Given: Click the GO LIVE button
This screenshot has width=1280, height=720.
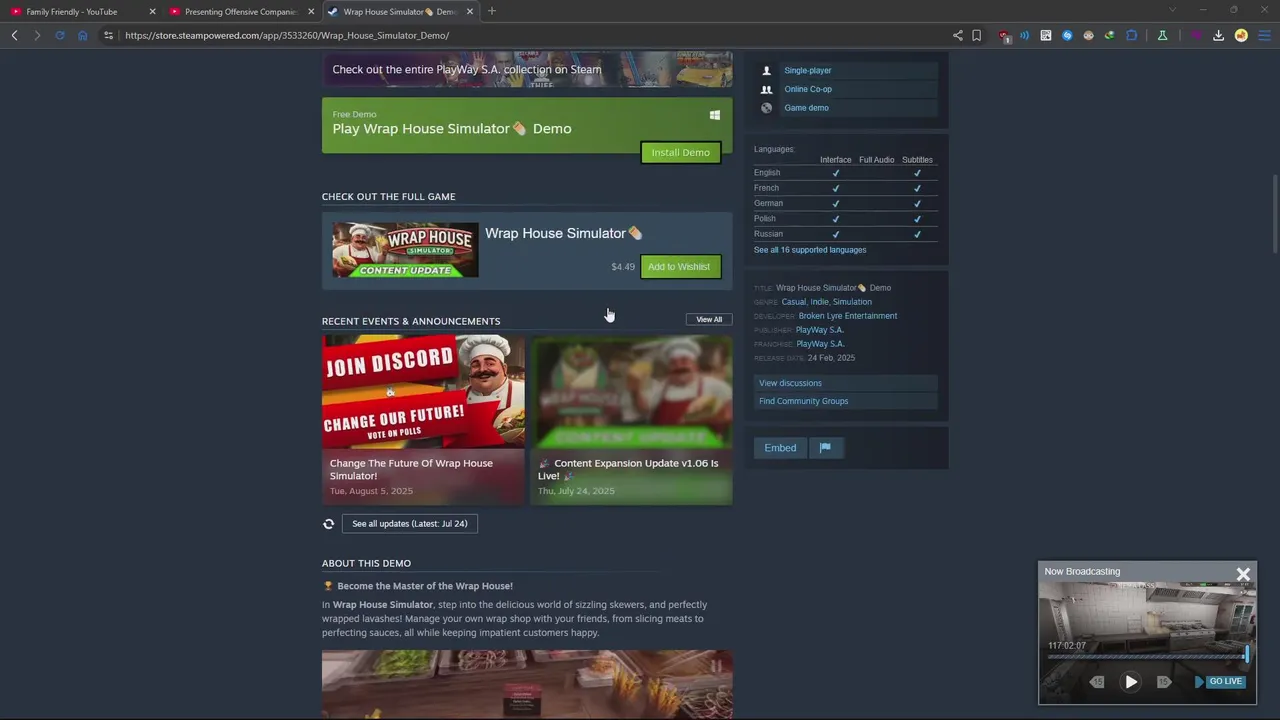Looking at the screenshot, I should pos(1220,682).
